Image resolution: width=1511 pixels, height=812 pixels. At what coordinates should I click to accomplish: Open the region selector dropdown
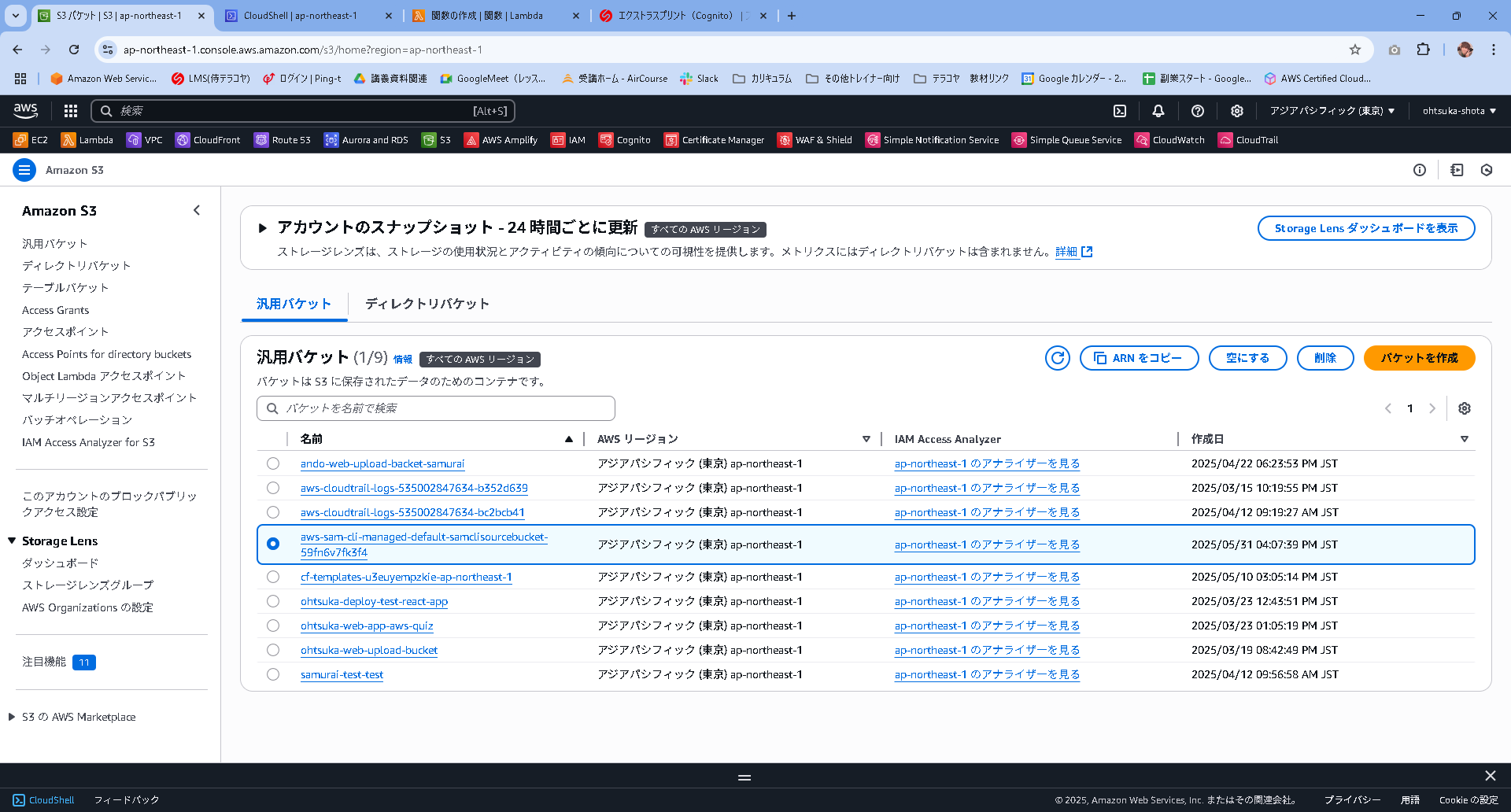pyautogui.click(x=1332, y=111)
